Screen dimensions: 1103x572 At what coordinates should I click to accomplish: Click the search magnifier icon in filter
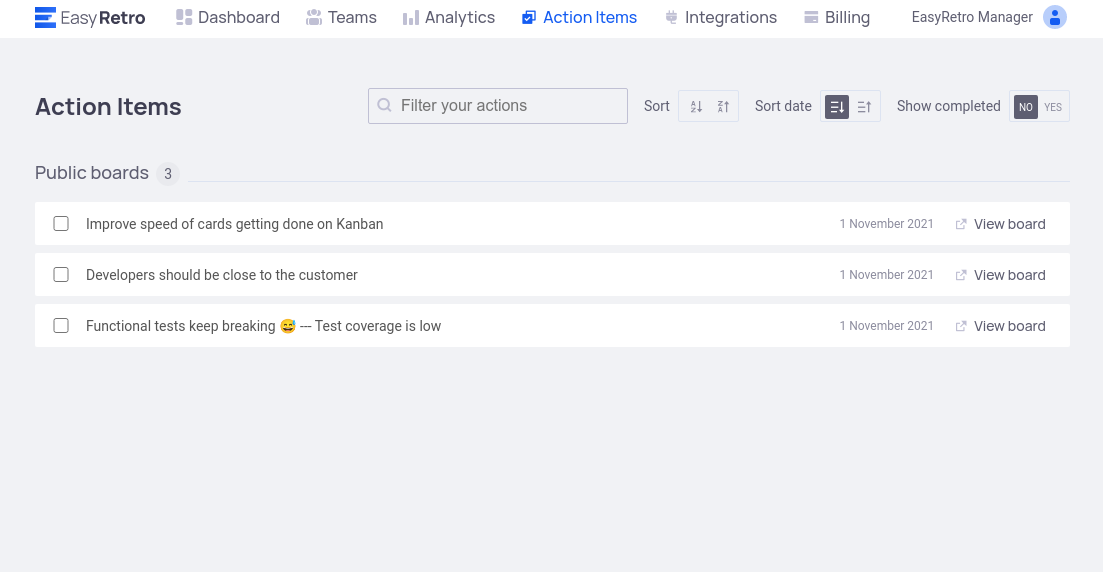click(384, 106)
